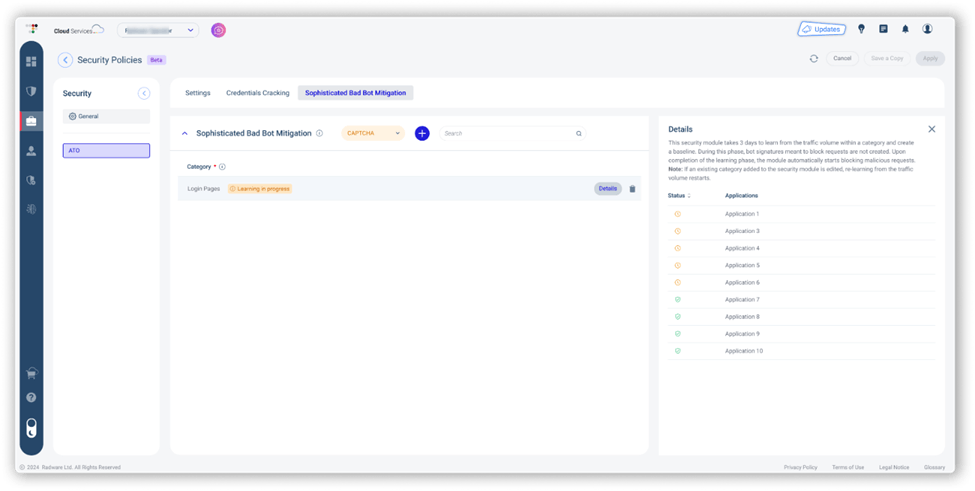Click the blue plus add category button

422,133
